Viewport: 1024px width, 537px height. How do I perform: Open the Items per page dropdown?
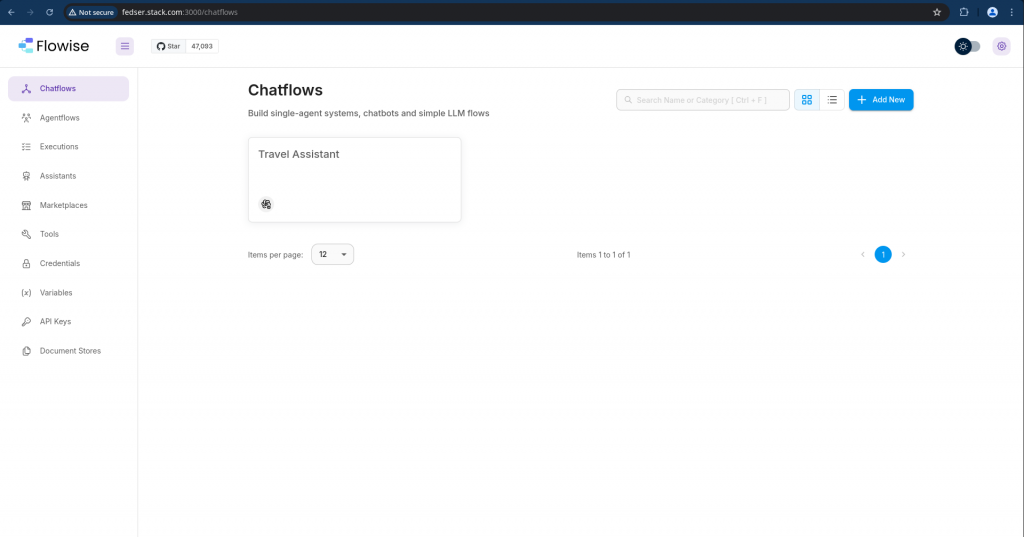[x=332, y=255]
